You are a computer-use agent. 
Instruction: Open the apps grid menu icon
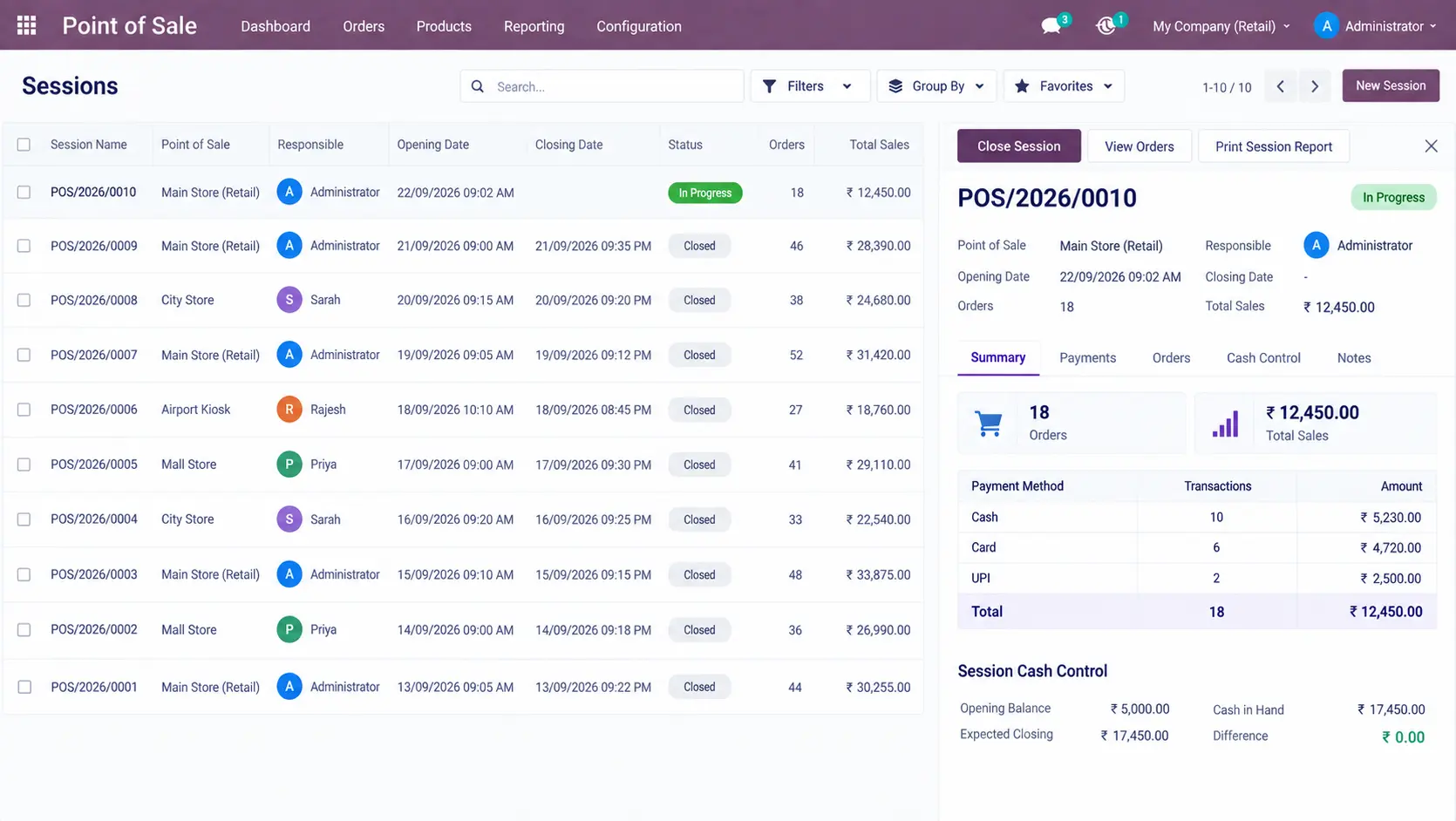(x=26, y=25)
